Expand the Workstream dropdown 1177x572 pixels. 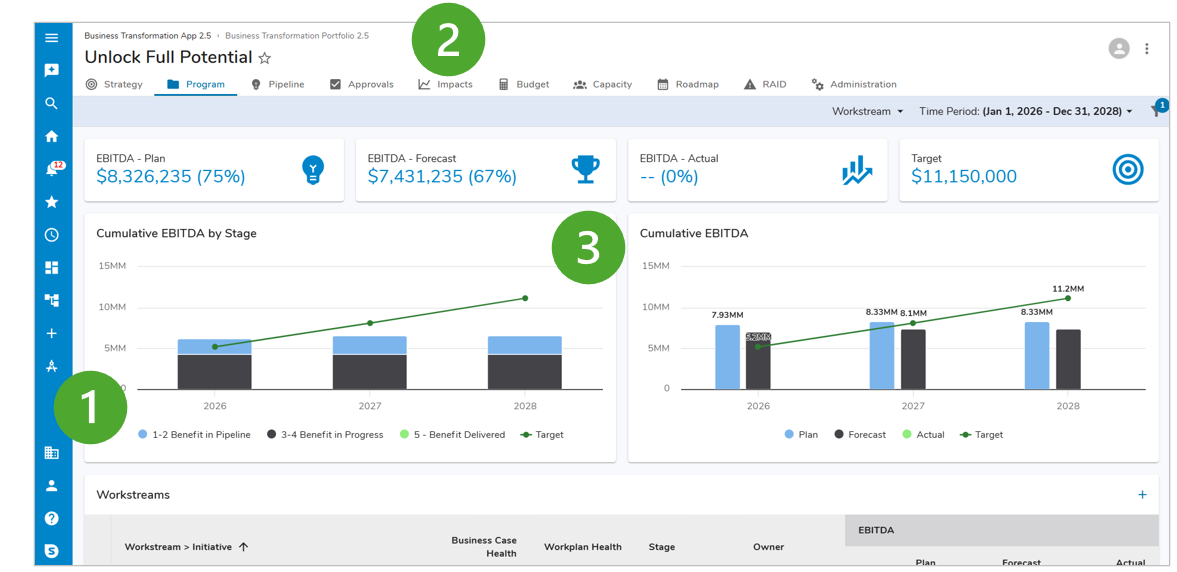867,111
